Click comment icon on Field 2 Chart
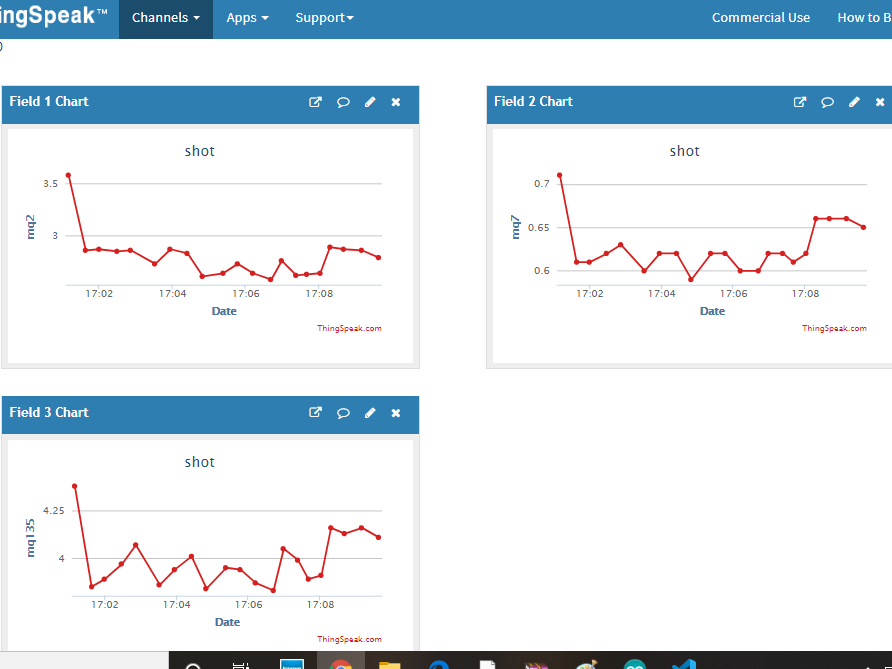This screenshot has width=892, height=669. click(x=828, y=102)
